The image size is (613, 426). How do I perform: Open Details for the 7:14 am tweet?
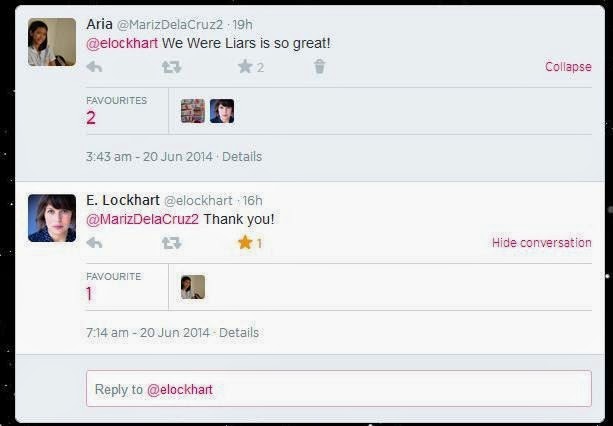(239, 333)
